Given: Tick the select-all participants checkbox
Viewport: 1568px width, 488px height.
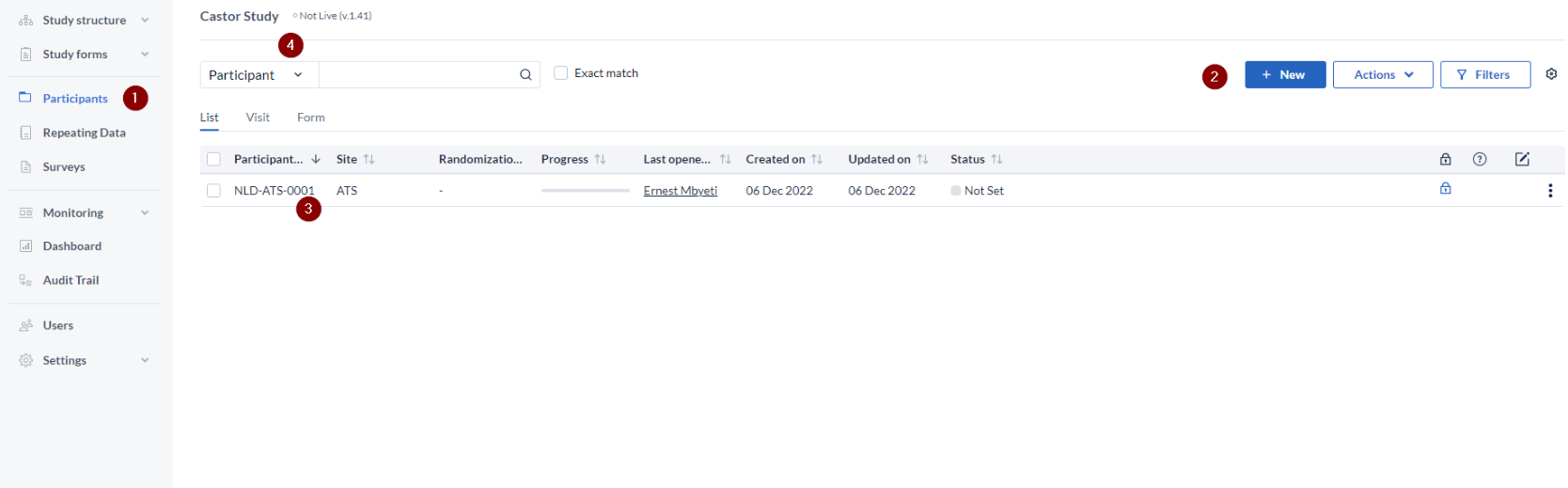Looking at the screenshot, I should [x=213, y=160].
